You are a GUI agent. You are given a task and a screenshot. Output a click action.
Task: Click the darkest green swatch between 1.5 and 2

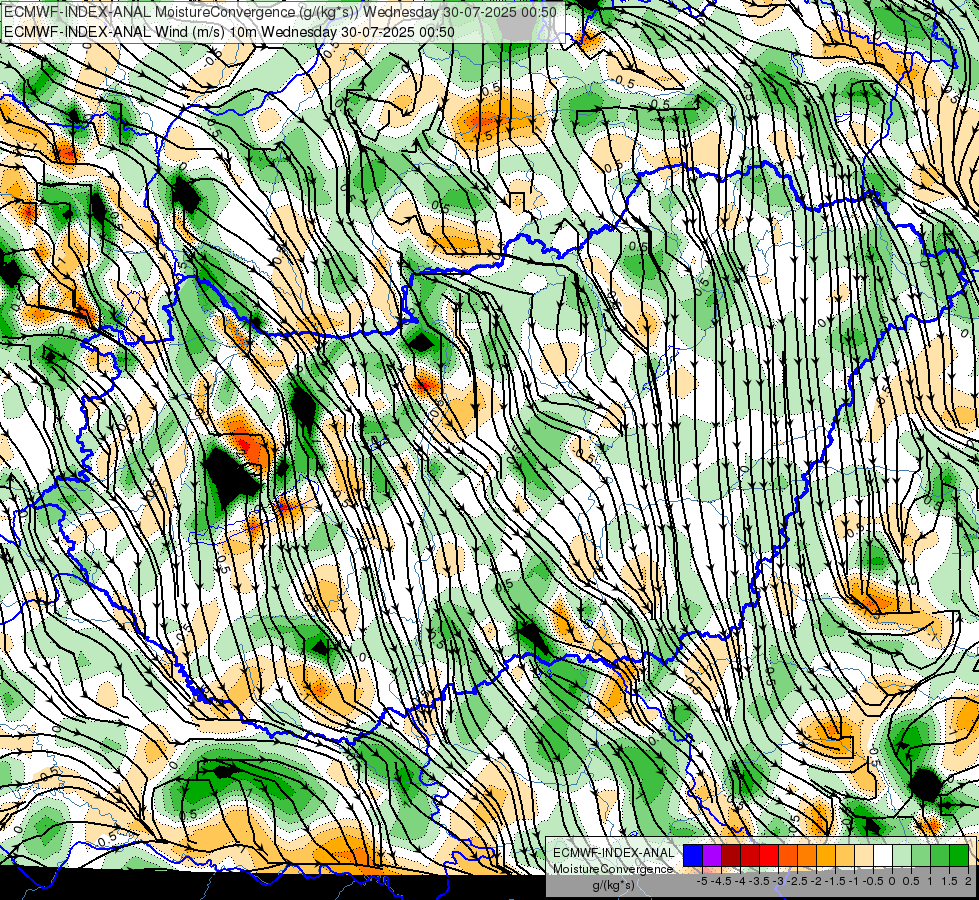click(x=959, y=856)
